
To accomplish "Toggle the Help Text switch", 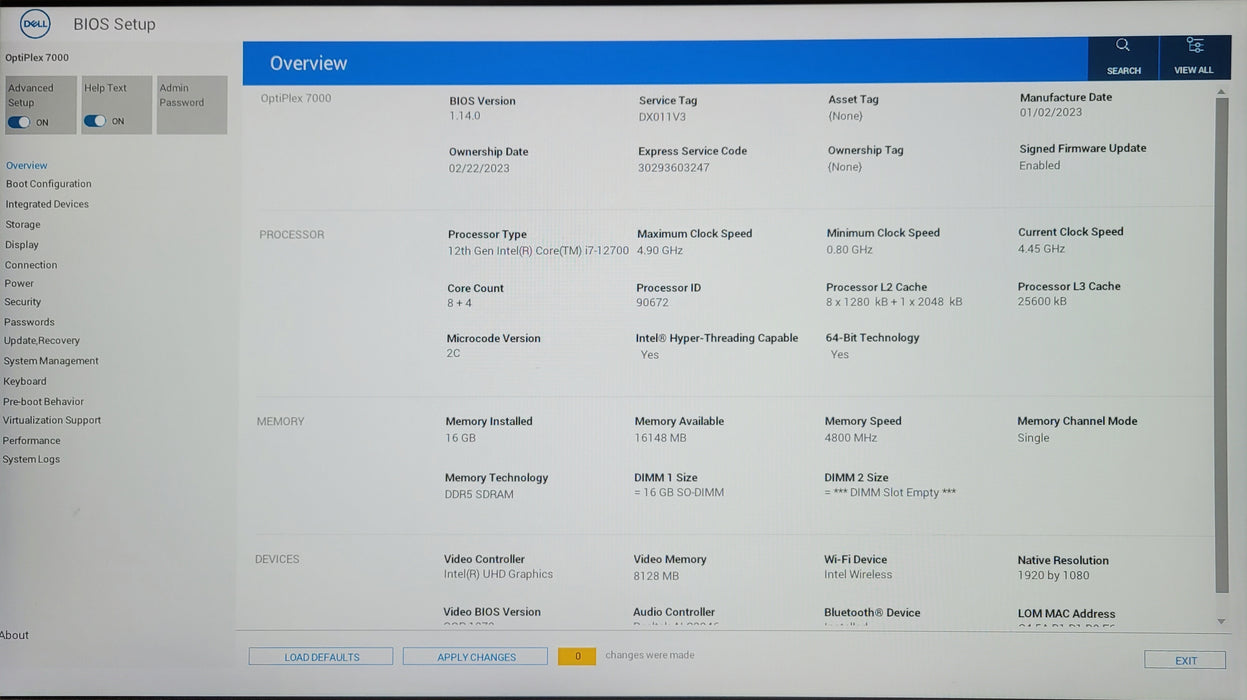I will tap(95, 121).
